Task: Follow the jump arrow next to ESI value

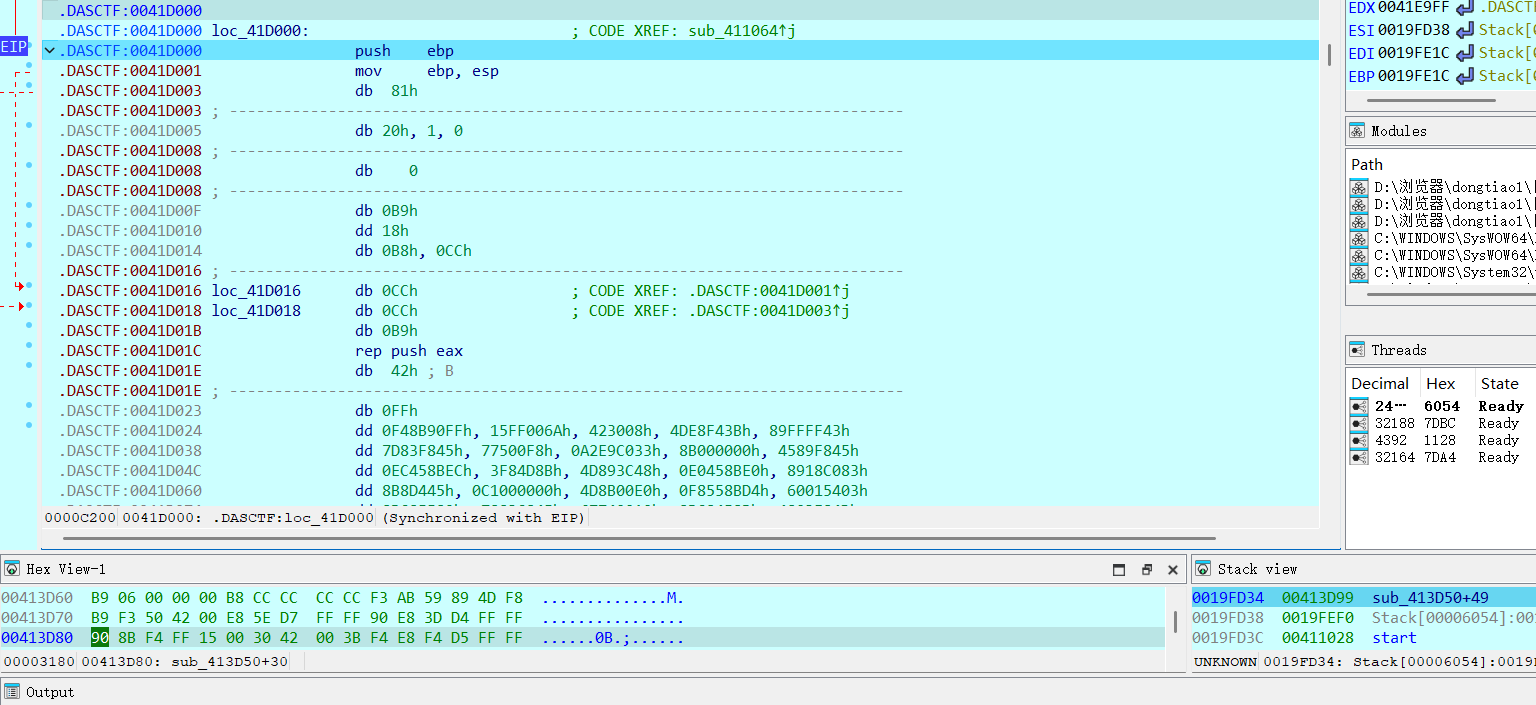Action: (x=1464, y=30)
